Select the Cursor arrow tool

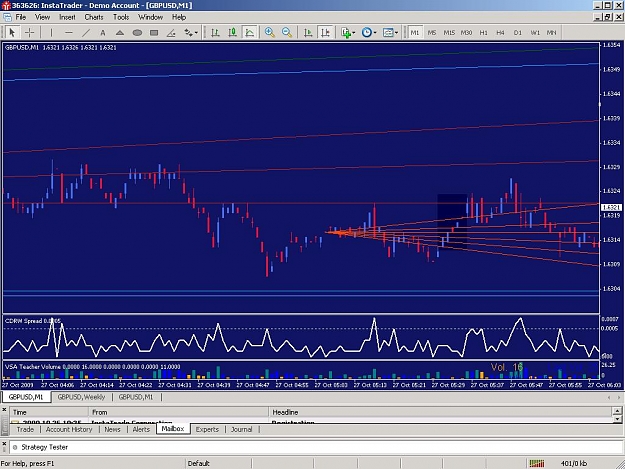12,33
